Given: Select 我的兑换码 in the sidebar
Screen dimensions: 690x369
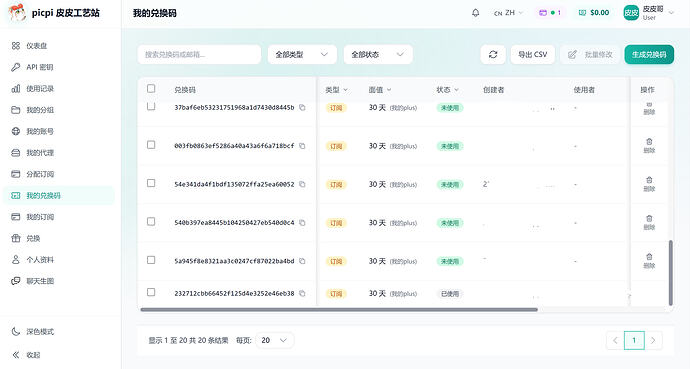Looking at the screenshot, I should (x=59, y=196).
